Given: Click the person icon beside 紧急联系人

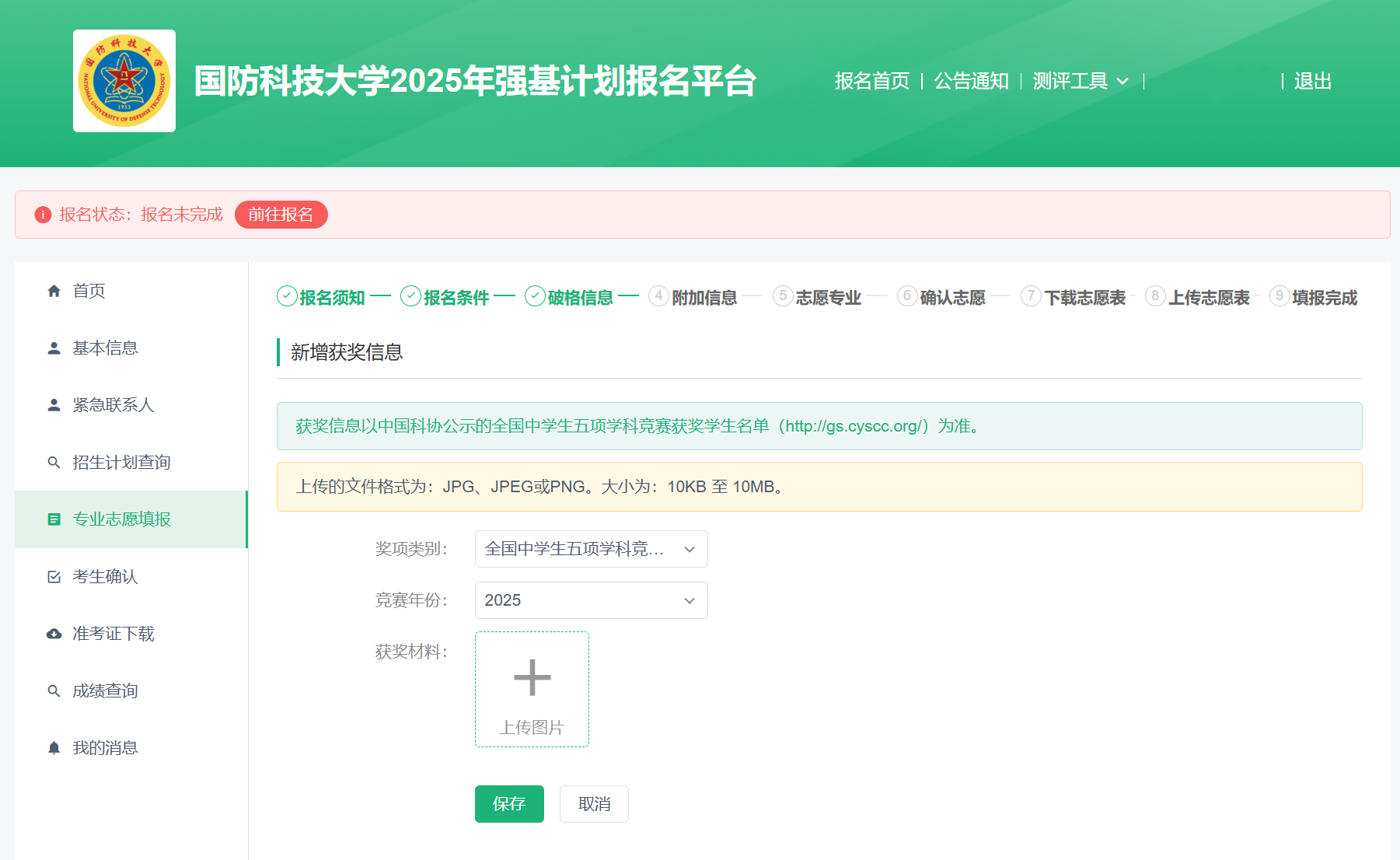Looking at the screenshot, I should 54,405.
